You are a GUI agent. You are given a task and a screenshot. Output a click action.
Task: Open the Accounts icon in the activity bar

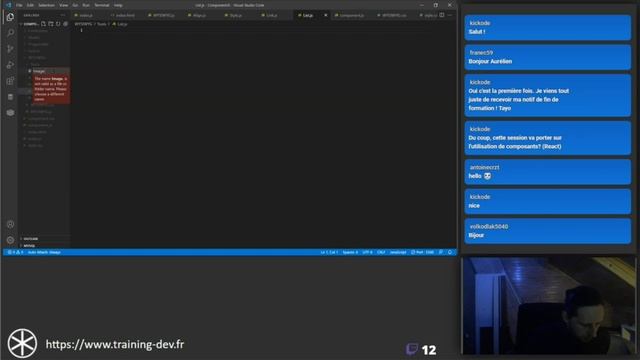[x=10, y=224]
